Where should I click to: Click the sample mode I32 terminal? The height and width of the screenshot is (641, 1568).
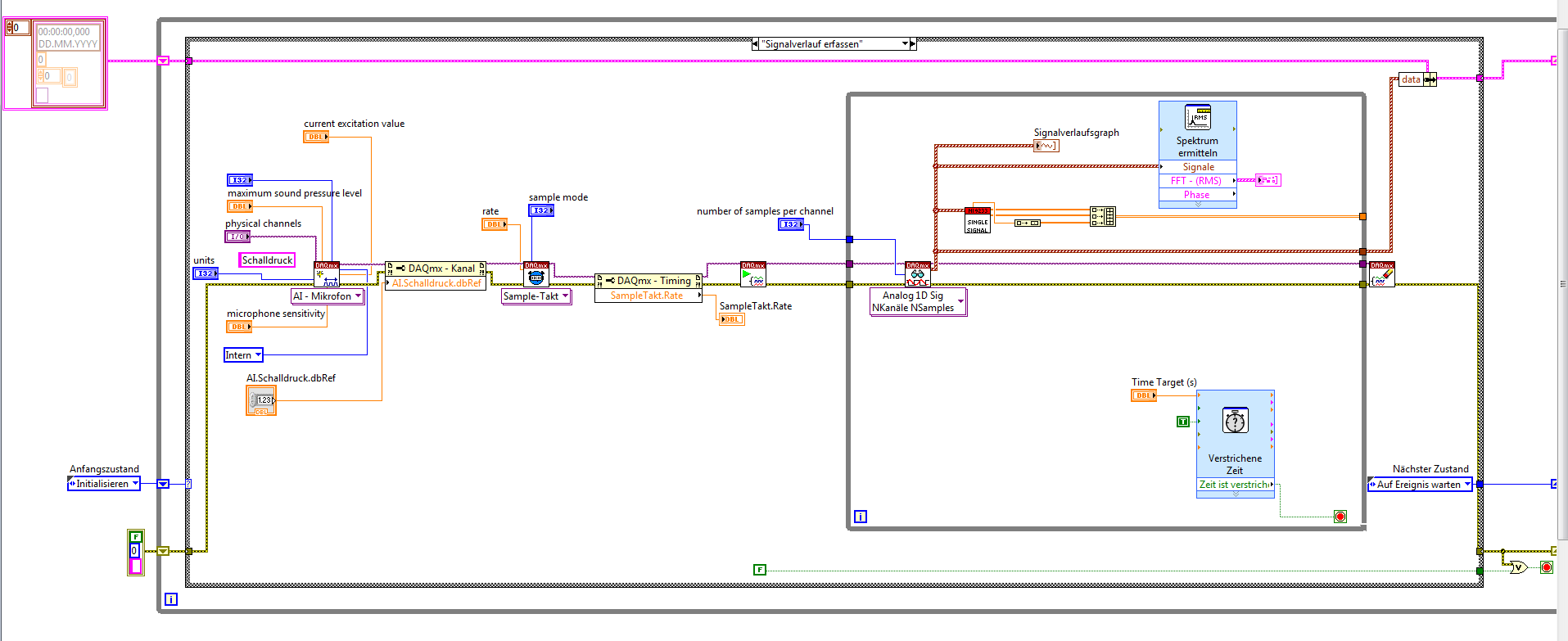[x=541, y=210]
